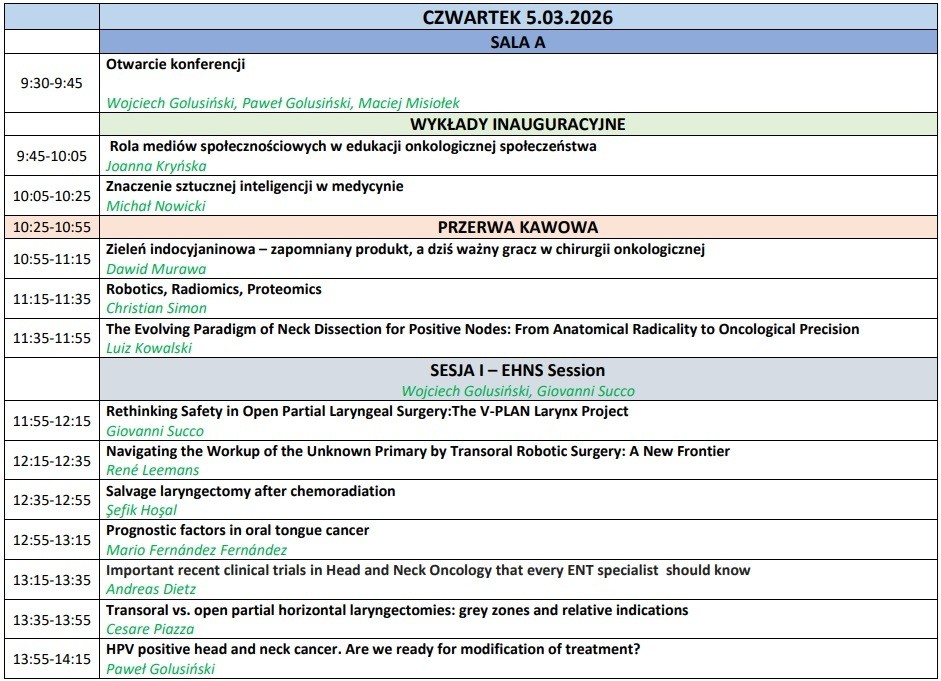Select the SALA A header row
Image resolution: width=941 pixels, height=681 pixels.
pos(518,42)
